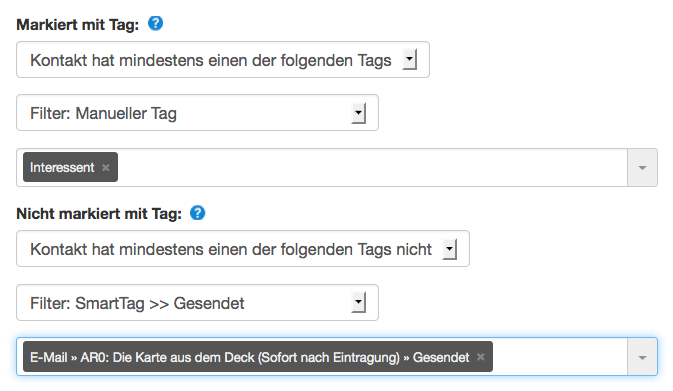Remove the E-Mail AR0 Gesendet tag
Screen dimensions: 673x391
[481, 357]
